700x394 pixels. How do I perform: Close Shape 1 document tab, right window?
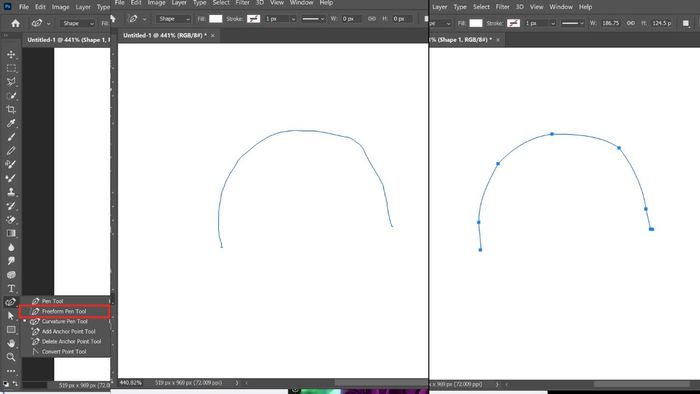tap(498, 40)
